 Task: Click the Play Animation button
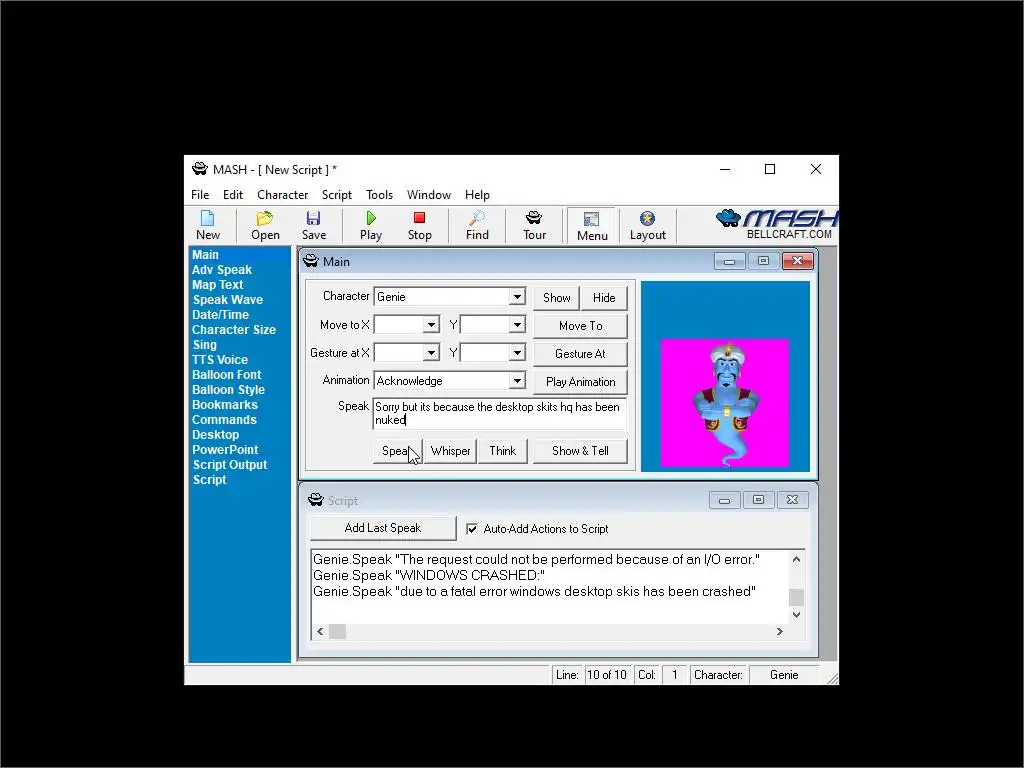click(580, 382)
